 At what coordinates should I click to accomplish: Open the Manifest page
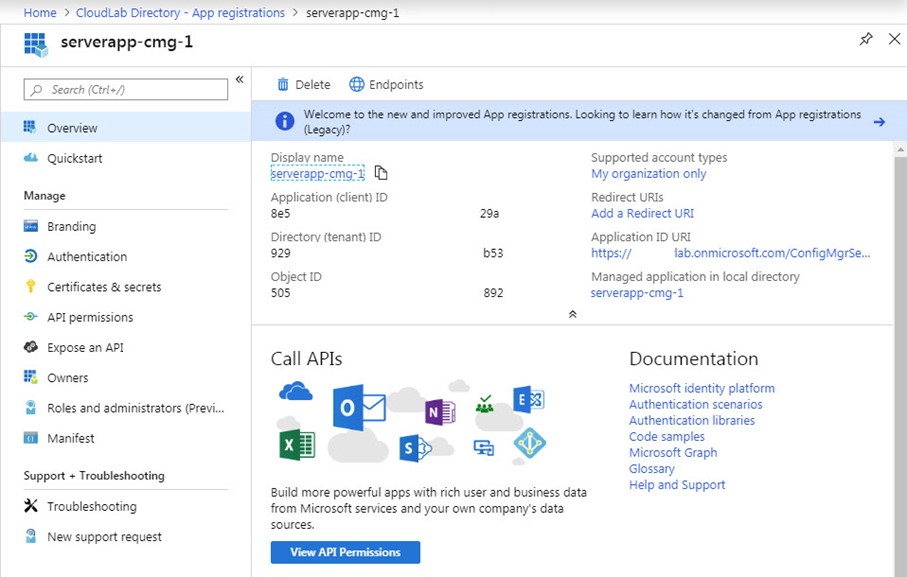tap(71, 438)
